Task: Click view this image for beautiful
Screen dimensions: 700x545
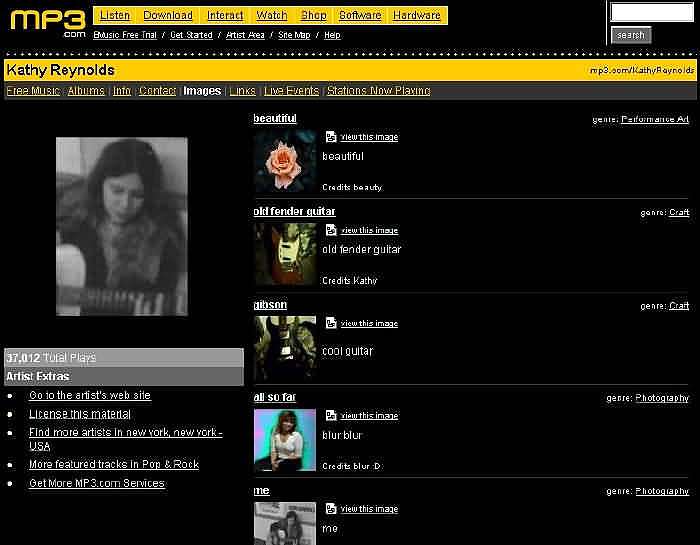Action: pyautogui.click(x=369, y=137)
